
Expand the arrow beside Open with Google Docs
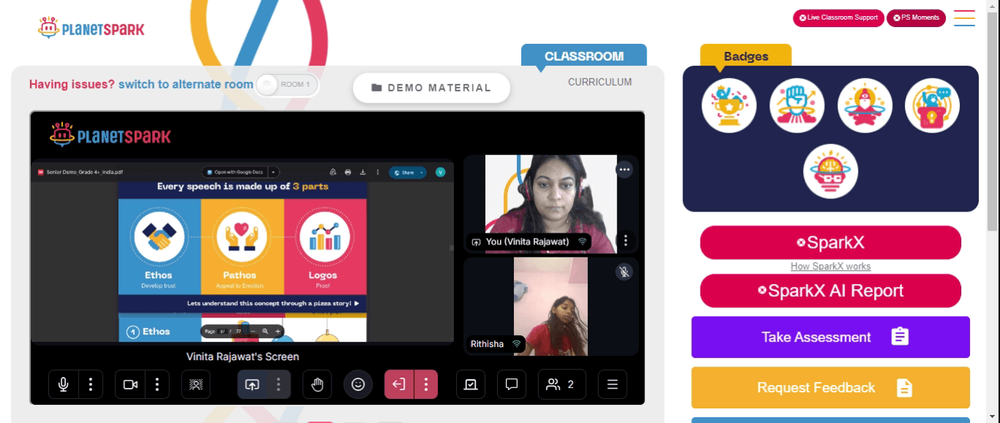pos(274,172)
